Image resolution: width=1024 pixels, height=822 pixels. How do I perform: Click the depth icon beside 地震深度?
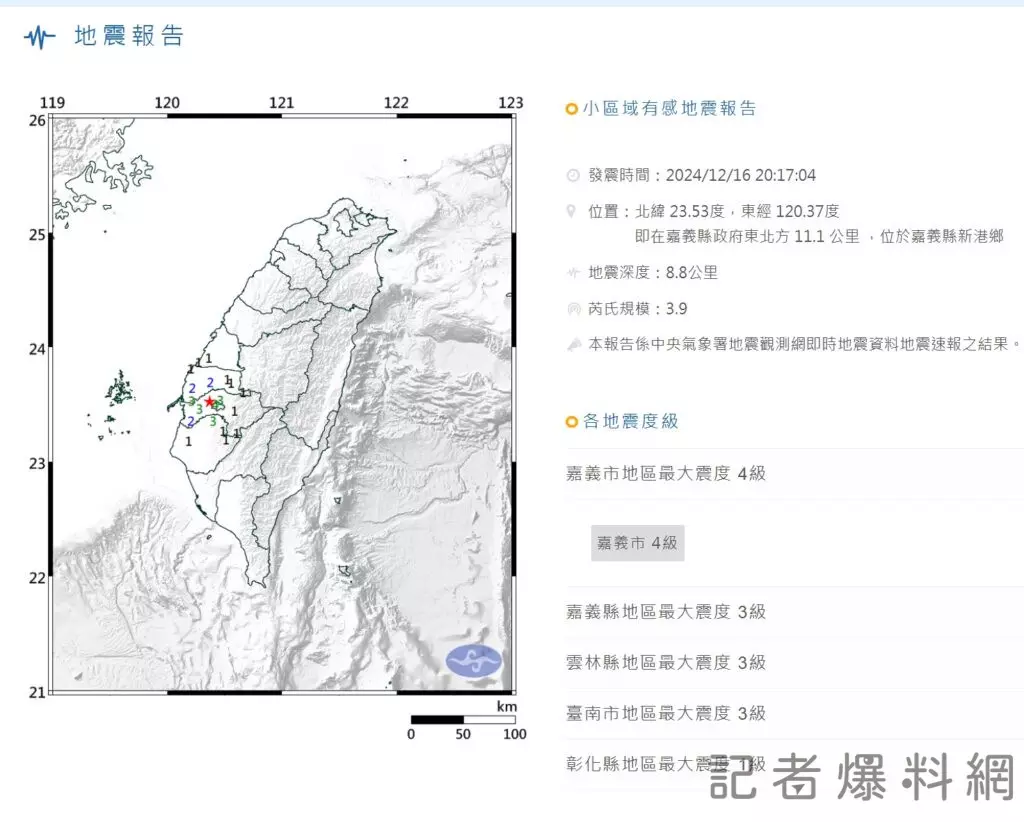point(573,272)
